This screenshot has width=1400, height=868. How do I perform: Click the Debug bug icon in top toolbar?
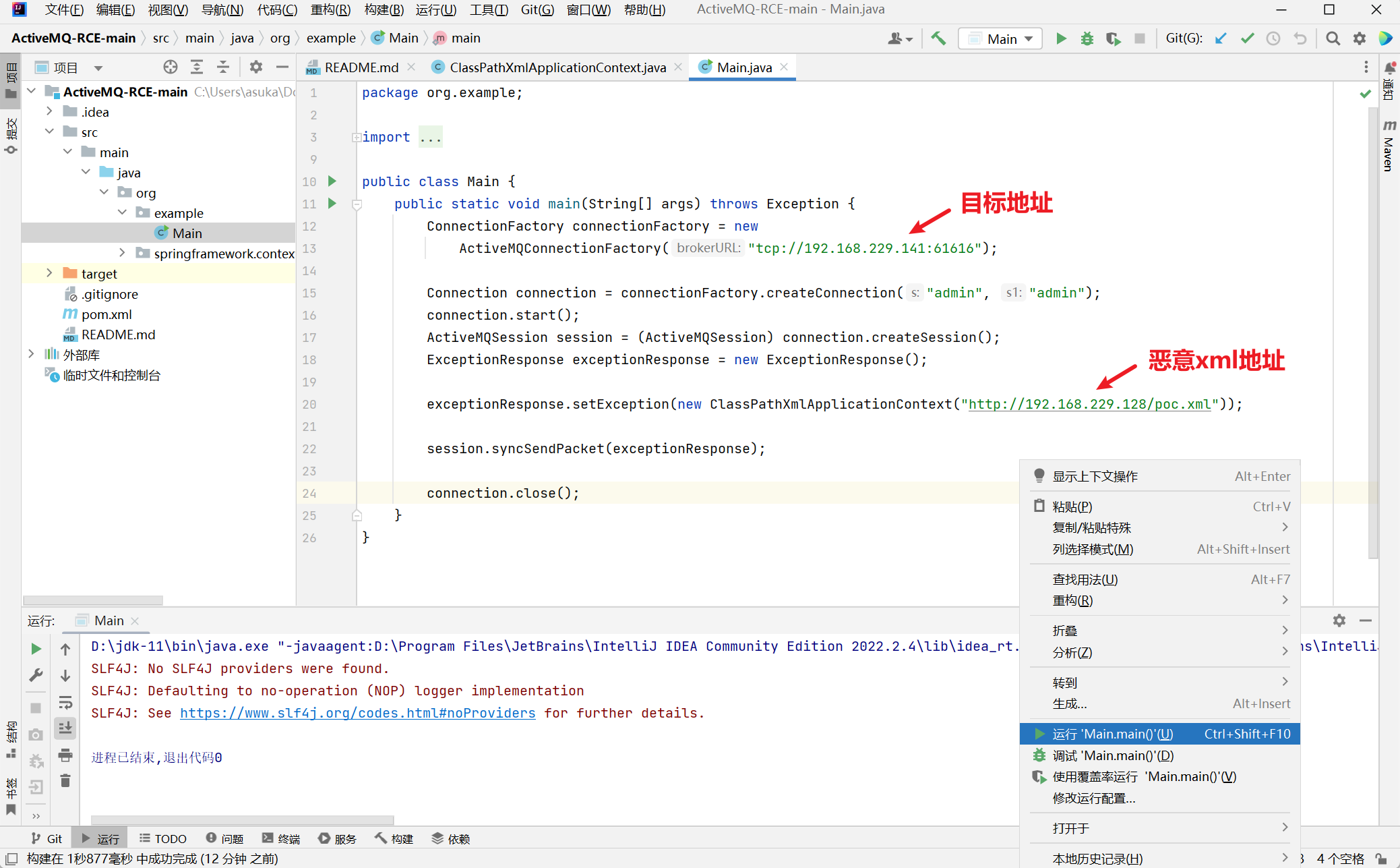[x=1087, y=38]
